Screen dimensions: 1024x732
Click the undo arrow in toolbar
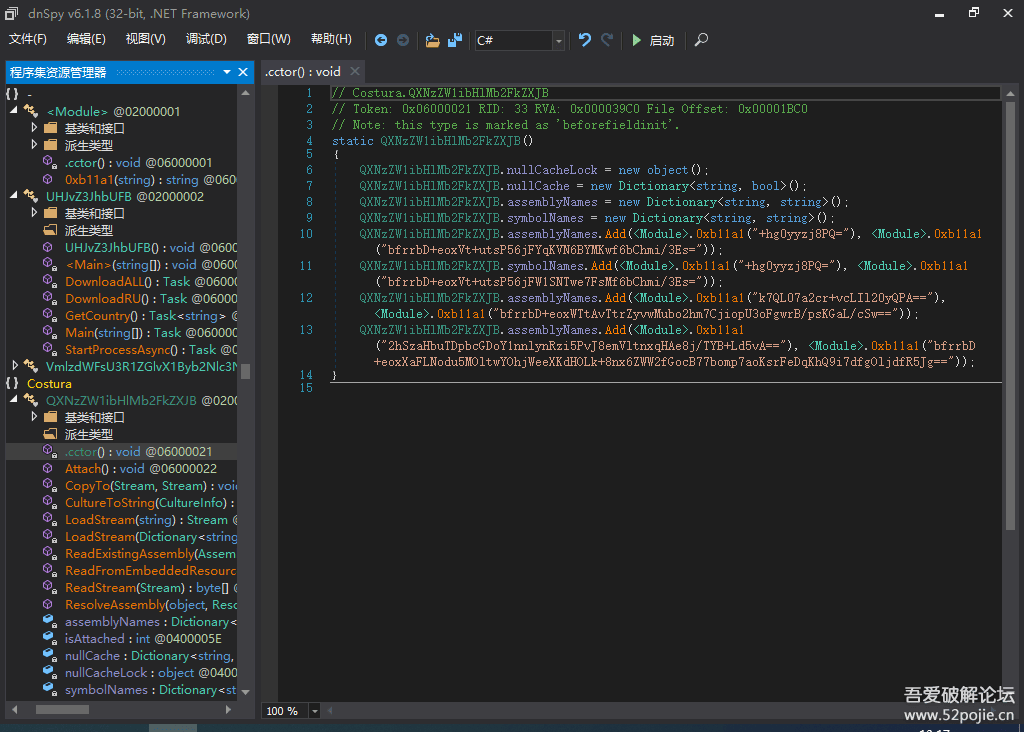[585, 40]
